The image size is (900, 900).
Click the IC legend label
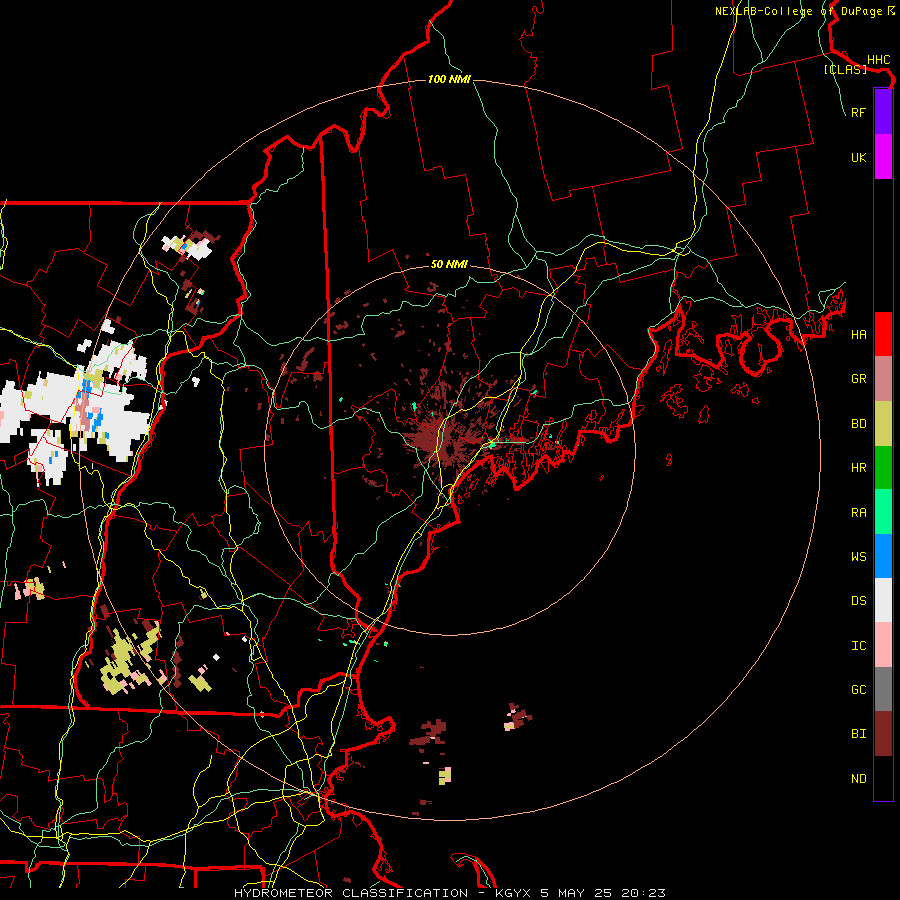pyautogui.click(x=858, y=646)
